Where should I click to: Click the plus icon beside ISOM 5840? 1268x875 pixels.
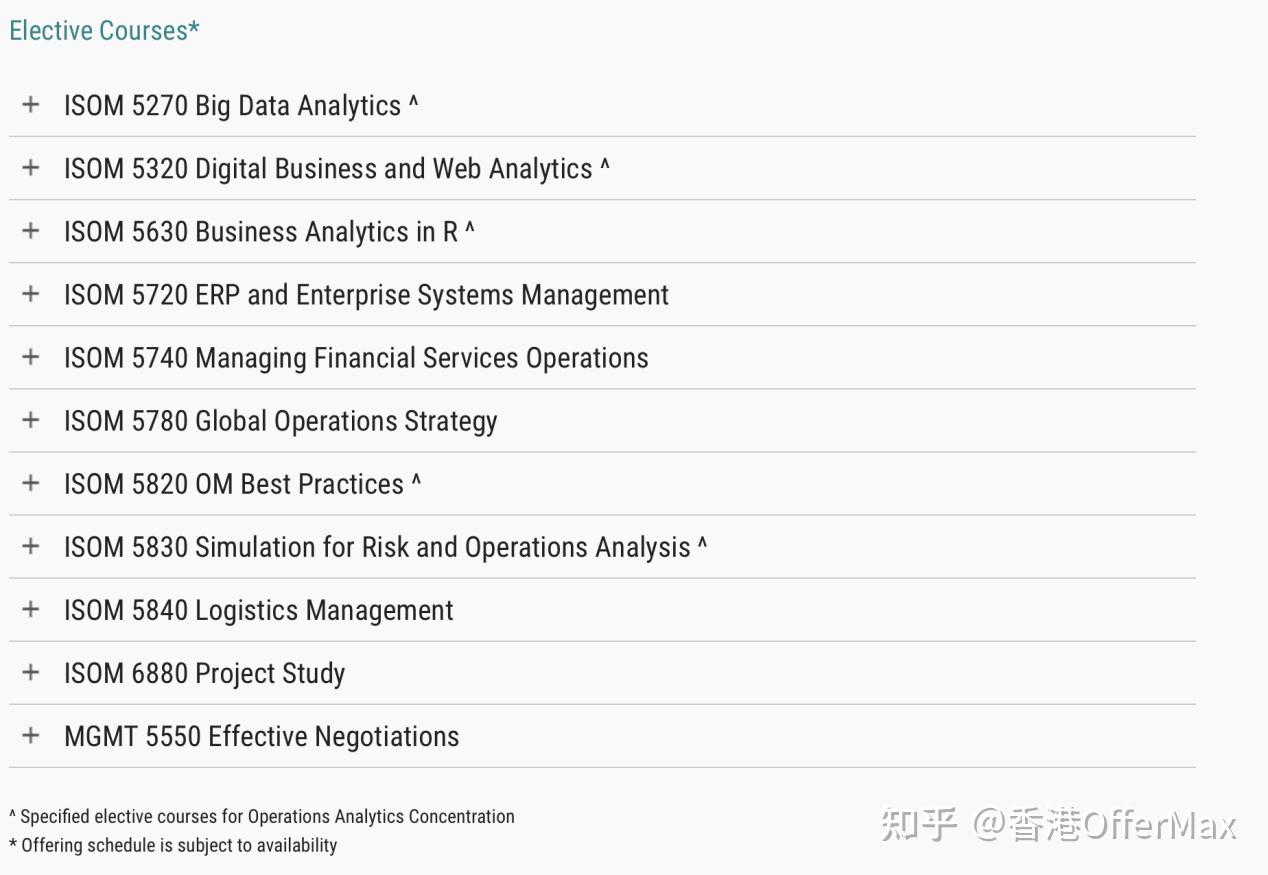click(x=30, y=610)
